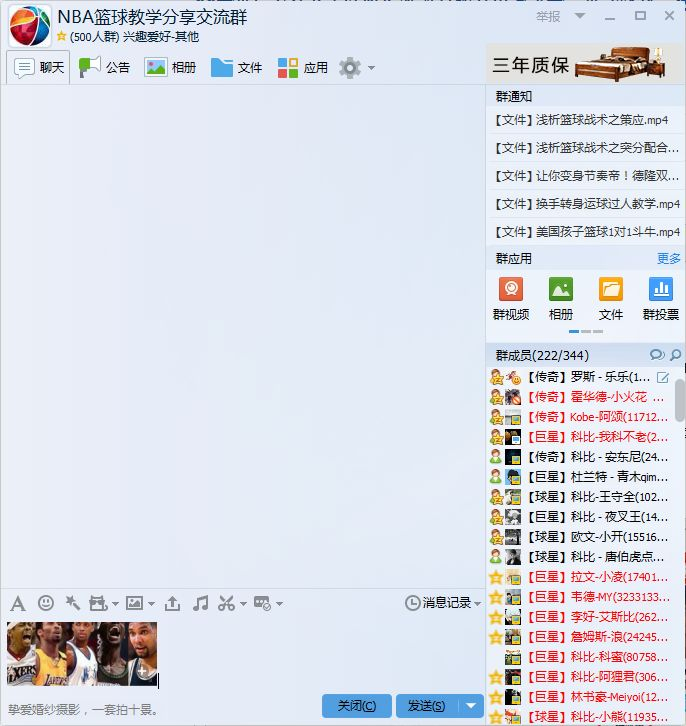Screen dimensions: 686x726
Task: Expand the dropdown arrow next to settings gear
Action: tap(371, 68)
